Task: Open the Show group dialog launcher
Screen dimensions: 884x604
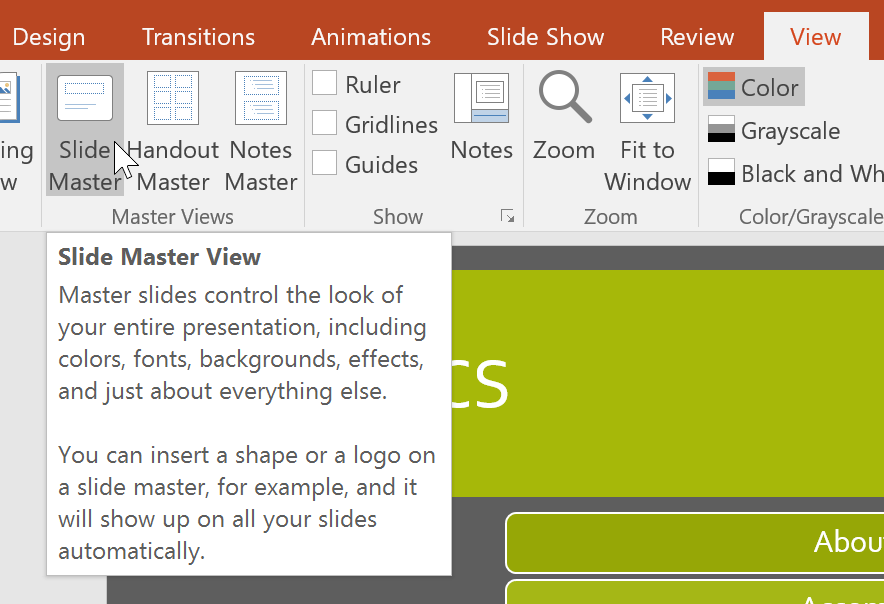Action: tap(508, 215)
